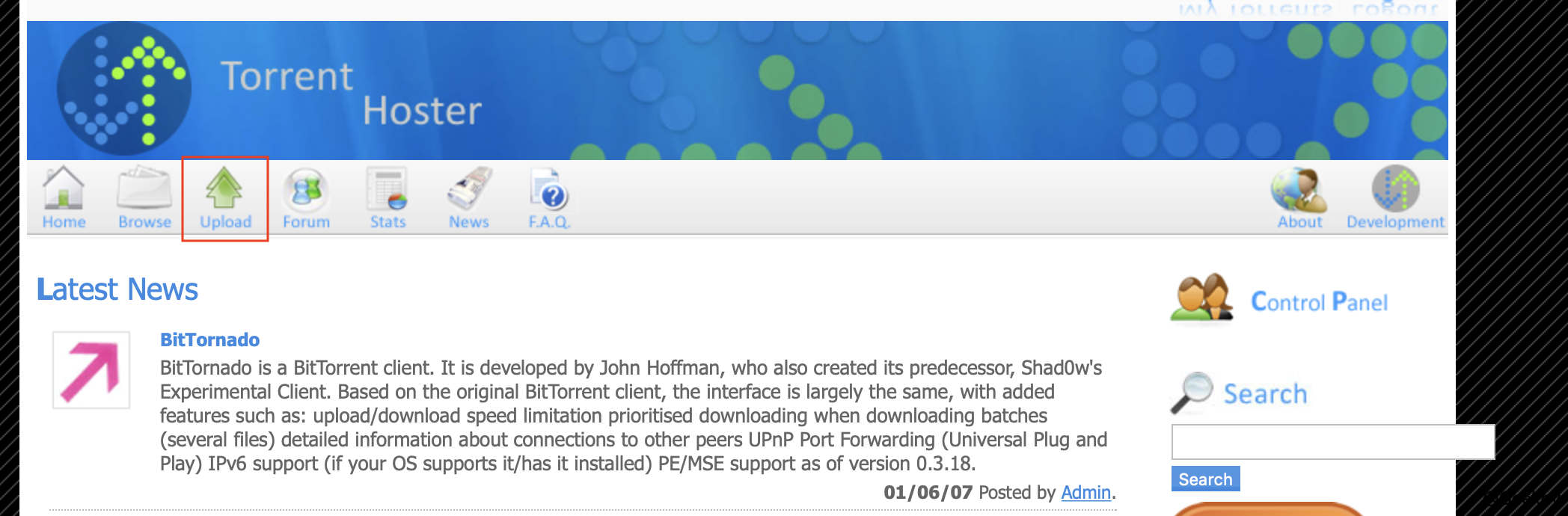Click the Stats menu label
1568x516 pixels.
(x=388, y=221)
